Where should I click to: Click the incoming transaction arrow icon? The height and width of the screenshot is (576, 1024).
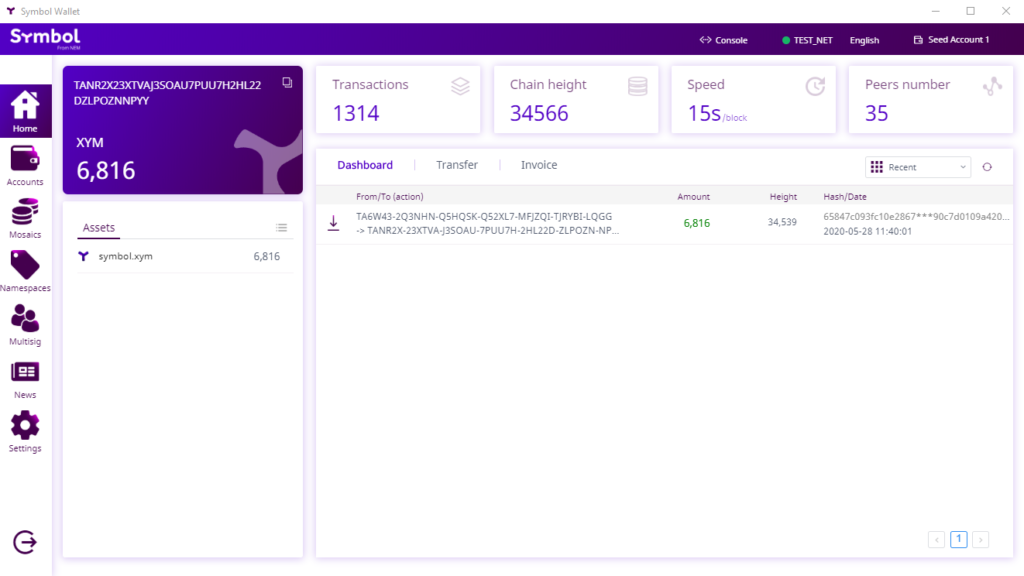pyautogui.click(x=334, y=223)
